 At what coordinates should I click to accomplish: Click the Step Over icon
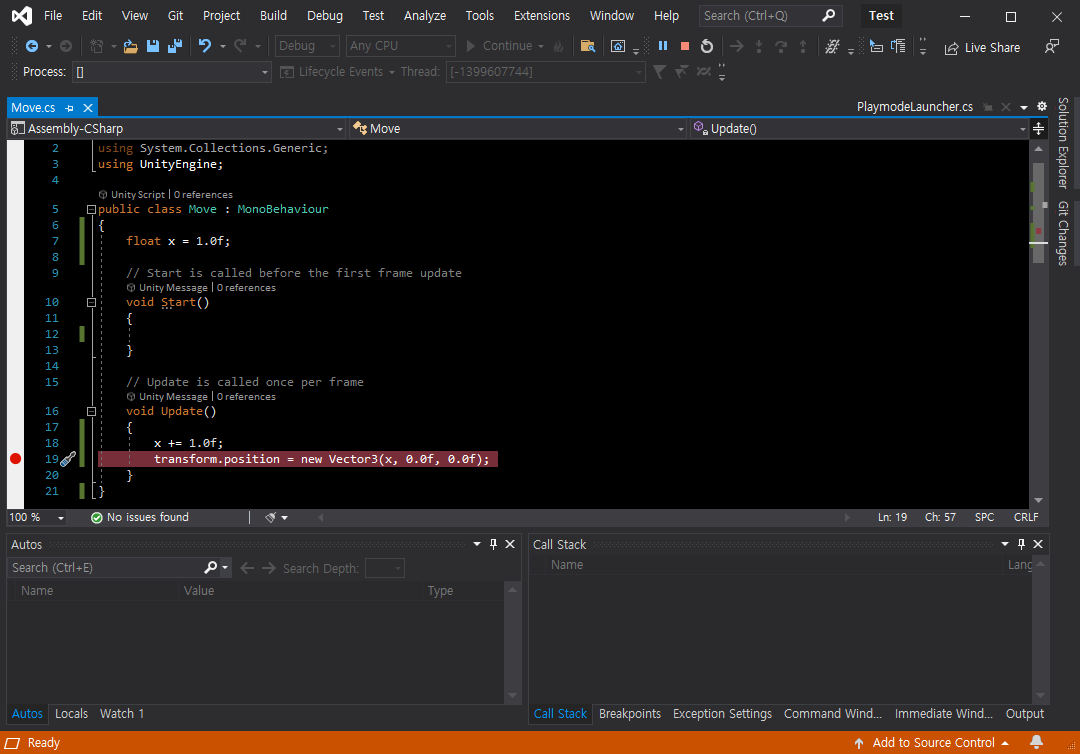click(x=781, y=46)
